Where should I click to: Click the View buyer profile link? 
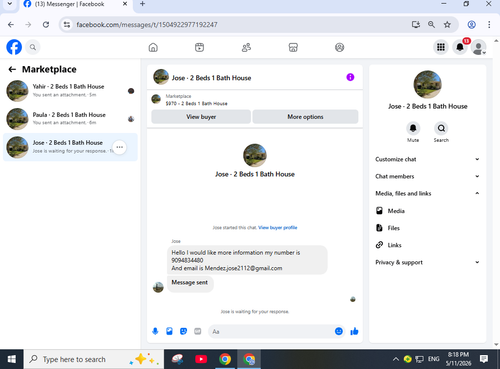click(278, 228)
